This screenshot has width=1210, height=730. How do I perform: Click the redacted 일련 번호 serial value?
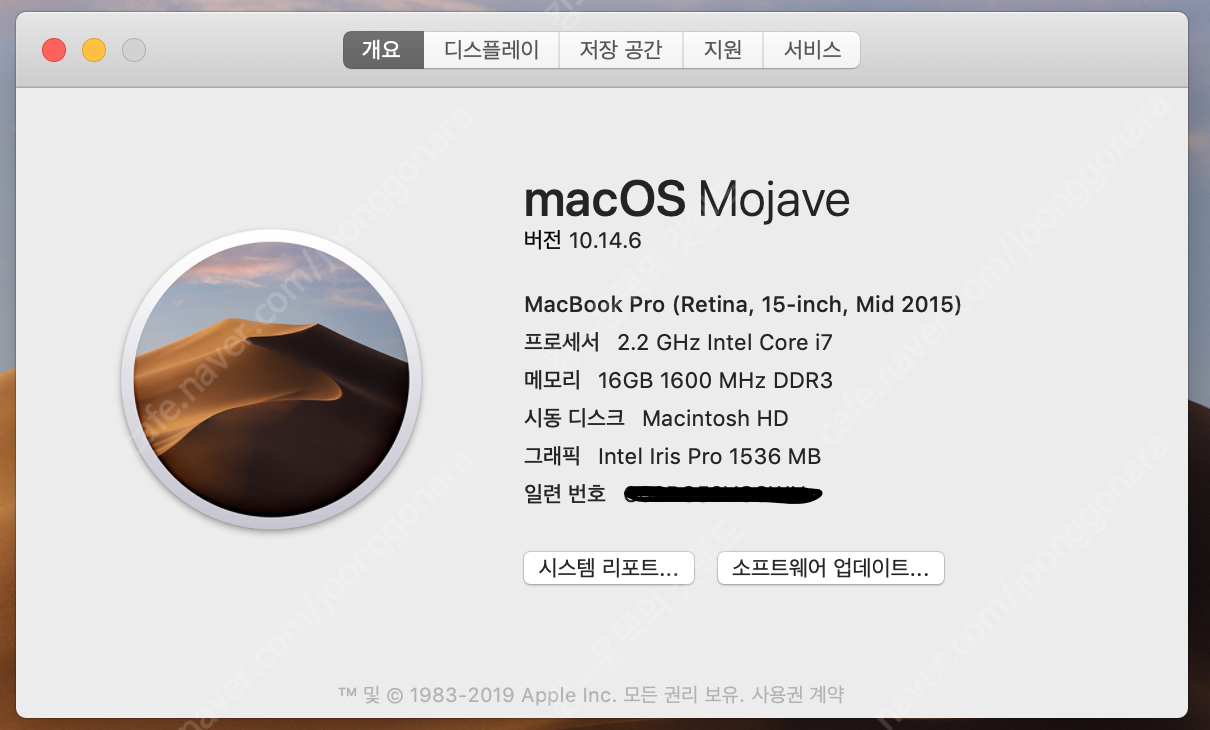point(722,494)
